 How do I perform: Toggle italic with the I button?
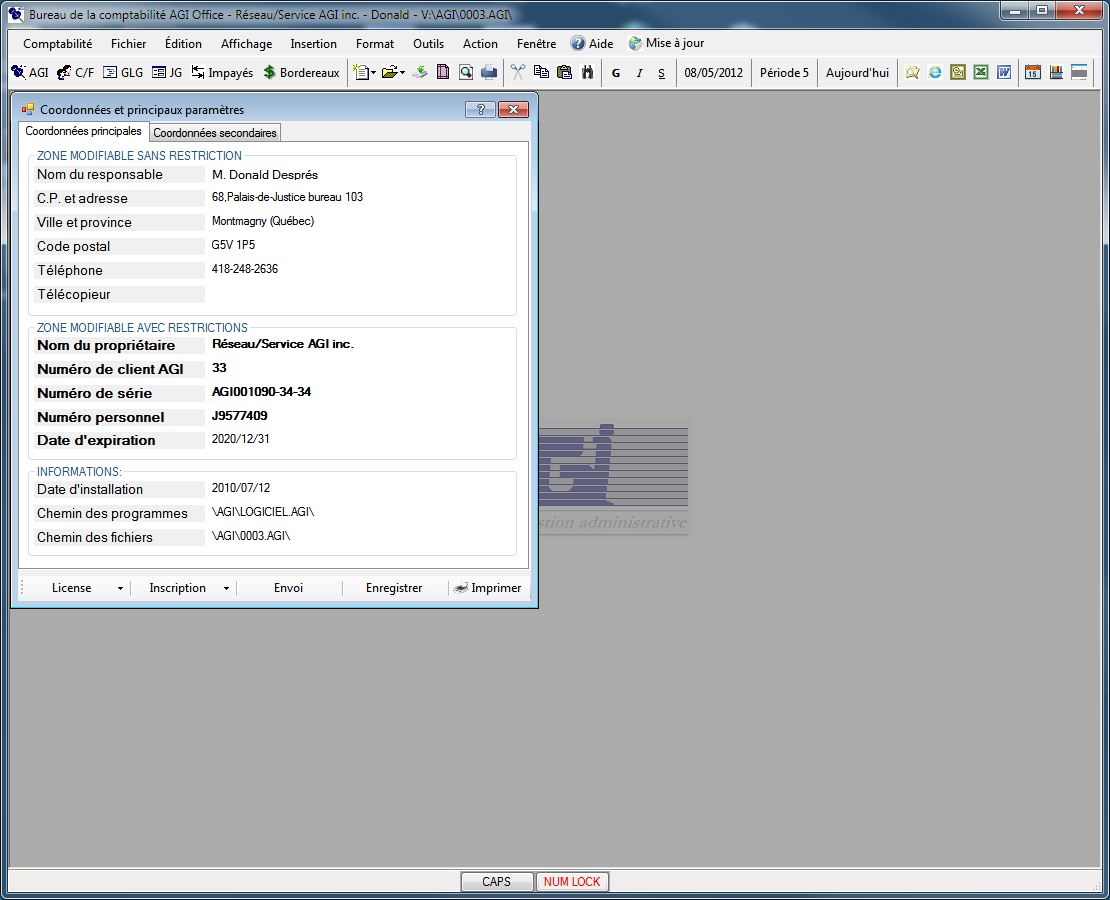coord(639,73)
